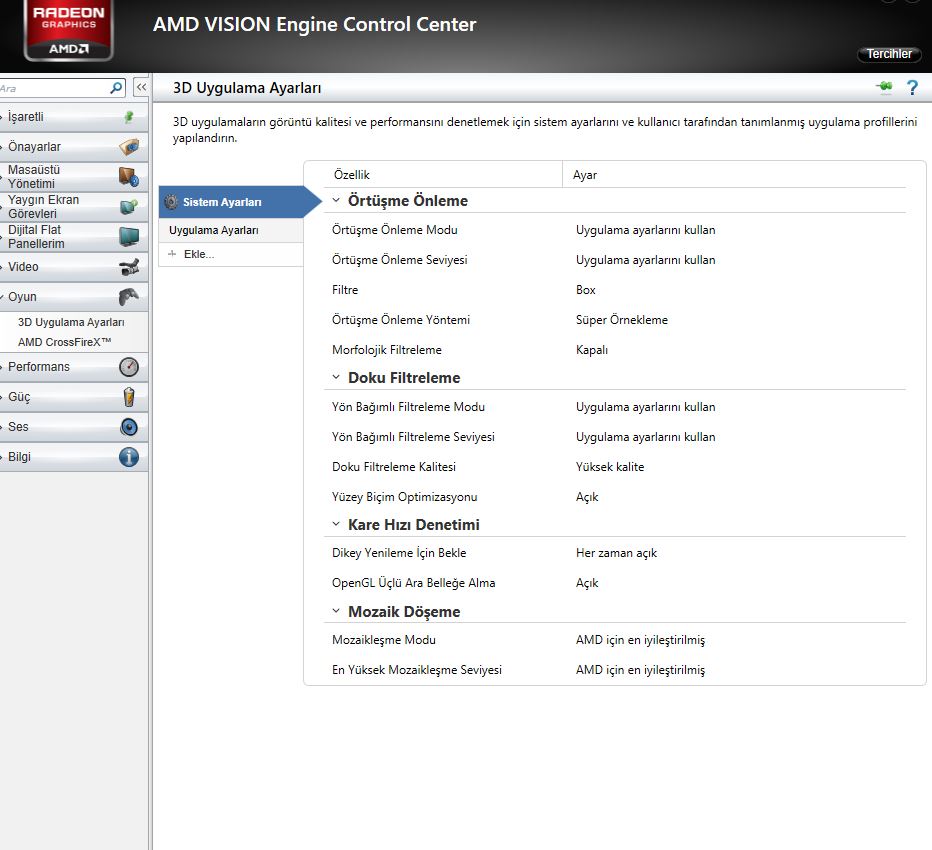This screenshot has height=850, width=932.
Task: Change Filtre value Box
Action: coord(585,290)
